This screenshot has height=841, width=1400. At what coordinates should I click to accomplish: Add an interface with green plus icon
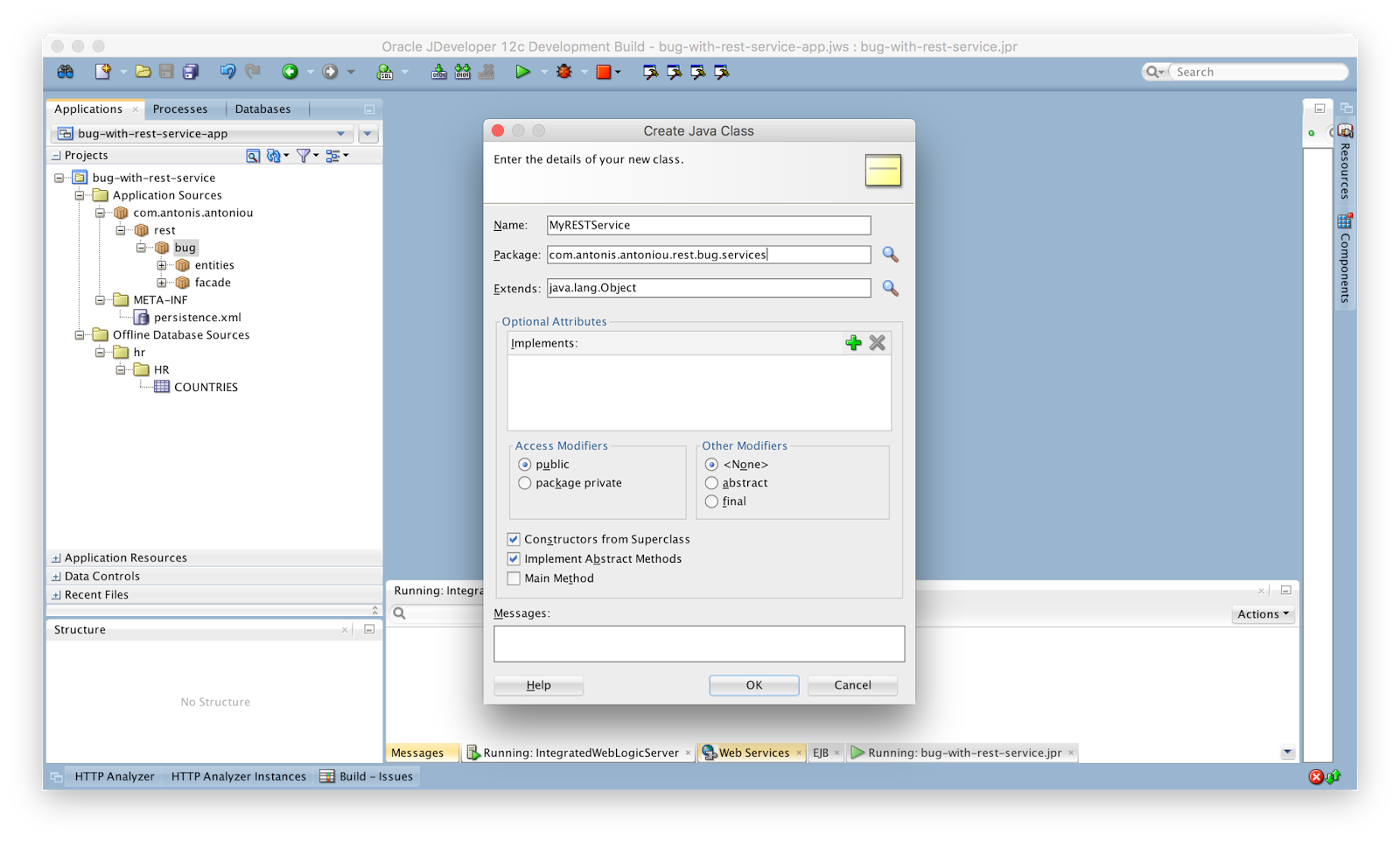point(853,343)
